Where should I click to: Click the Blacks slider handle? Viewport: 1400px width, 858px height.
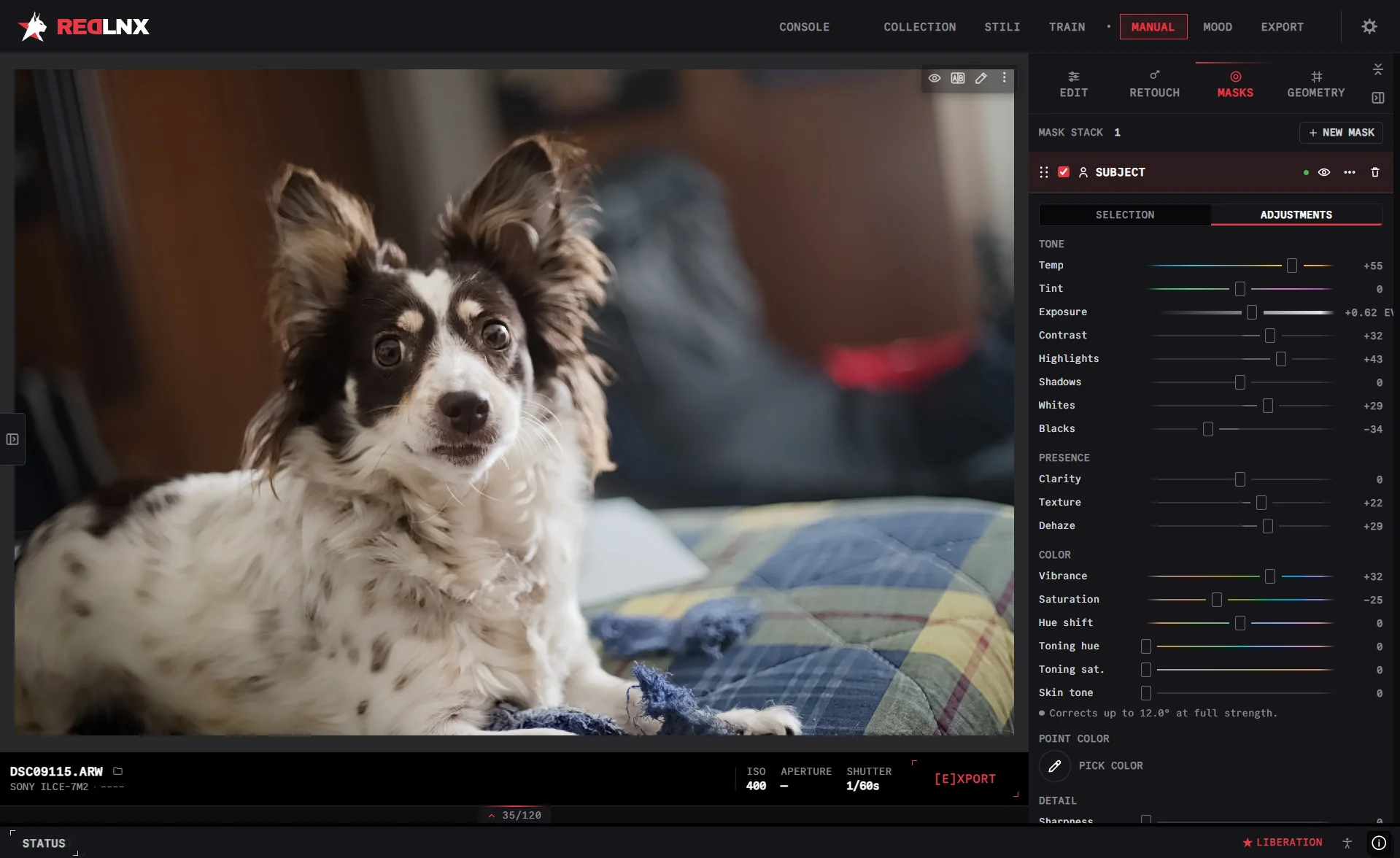(x=1208, y=429)
